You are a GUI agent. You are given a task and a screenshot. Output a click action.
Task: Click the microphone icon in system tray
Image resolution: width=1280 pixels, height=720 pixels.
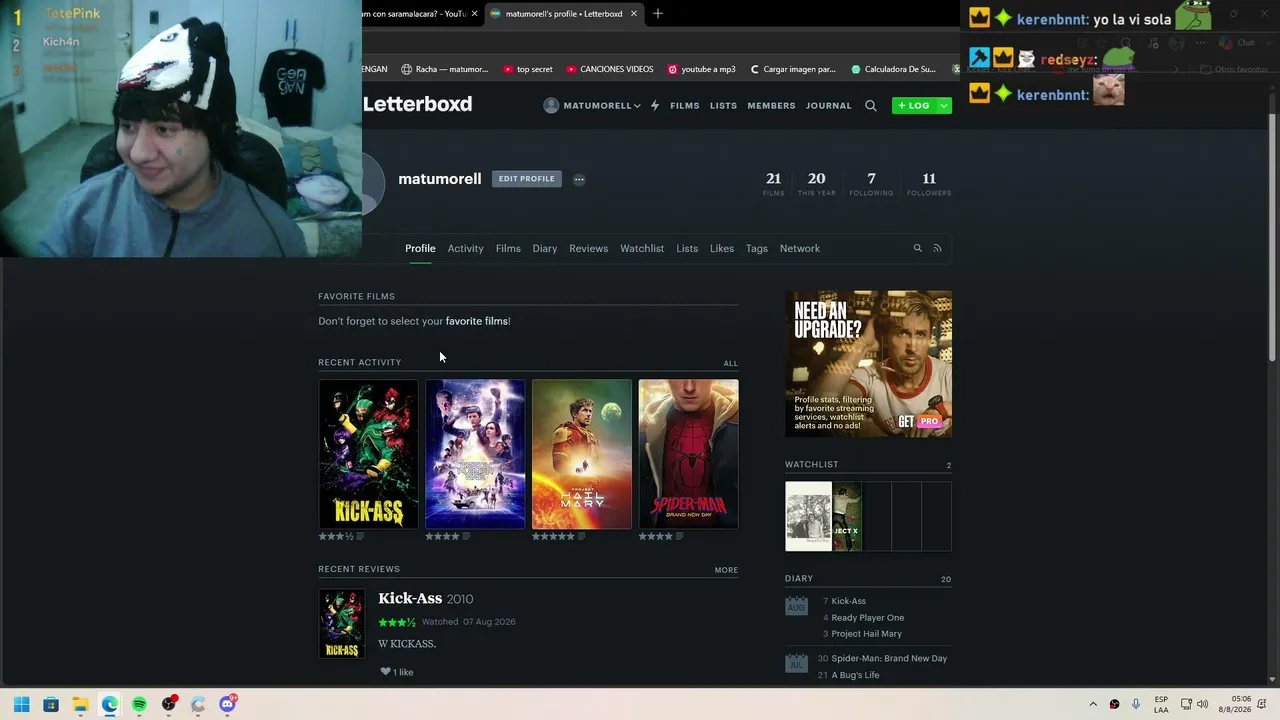click(x=1136, y=704)
